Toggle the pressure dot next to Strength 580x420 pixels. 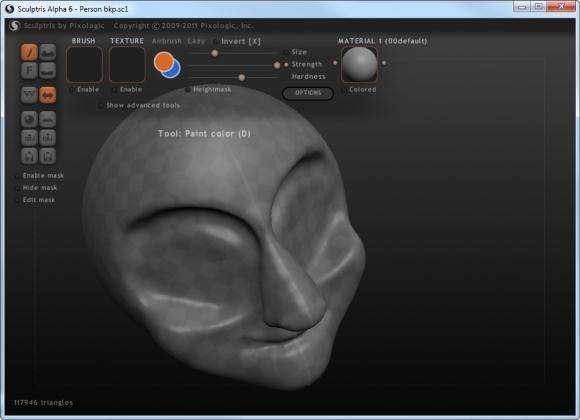point(286,64)
